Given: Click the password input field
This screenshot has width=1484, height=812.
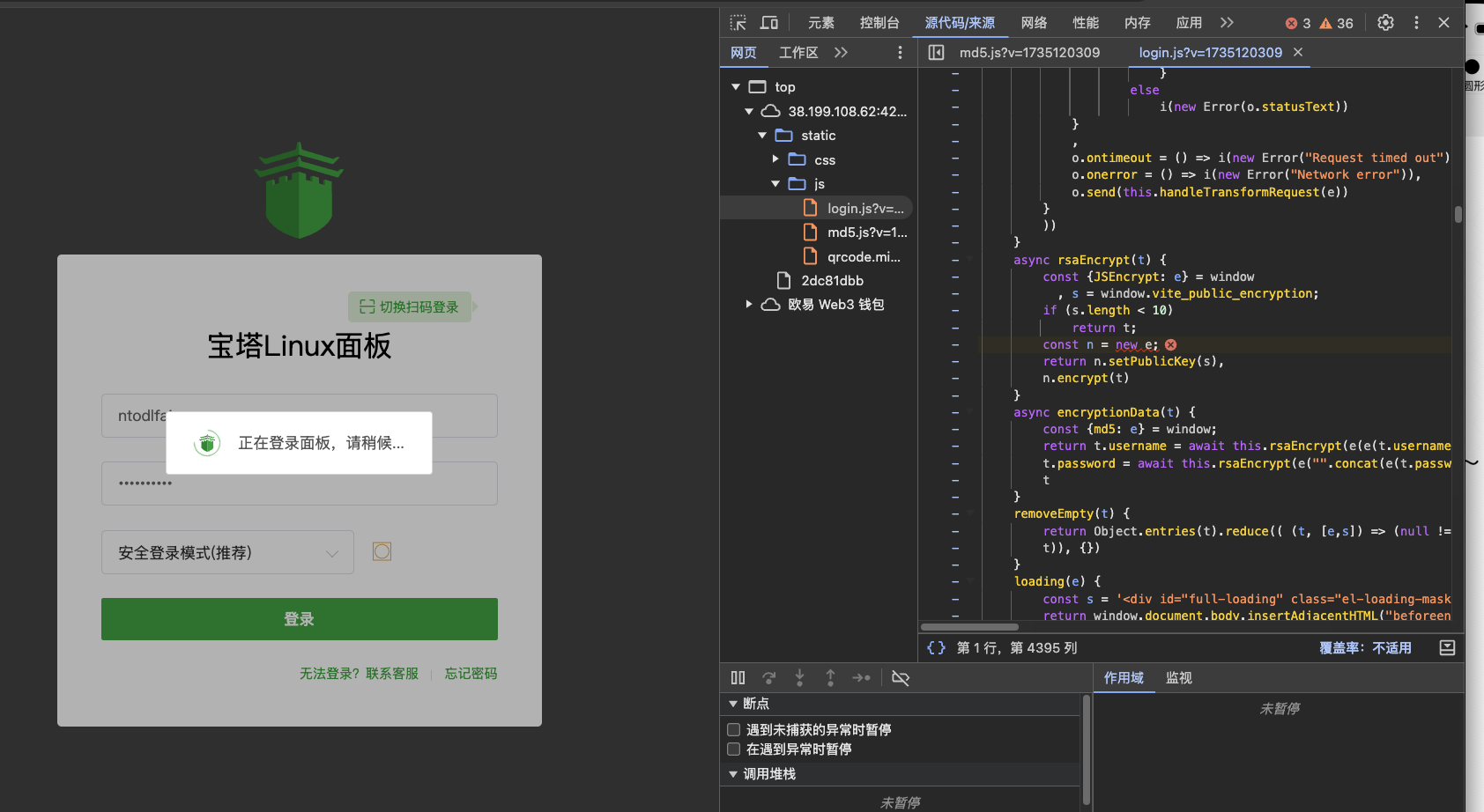Looking at the screenshot, I should (x=300, y=484).
